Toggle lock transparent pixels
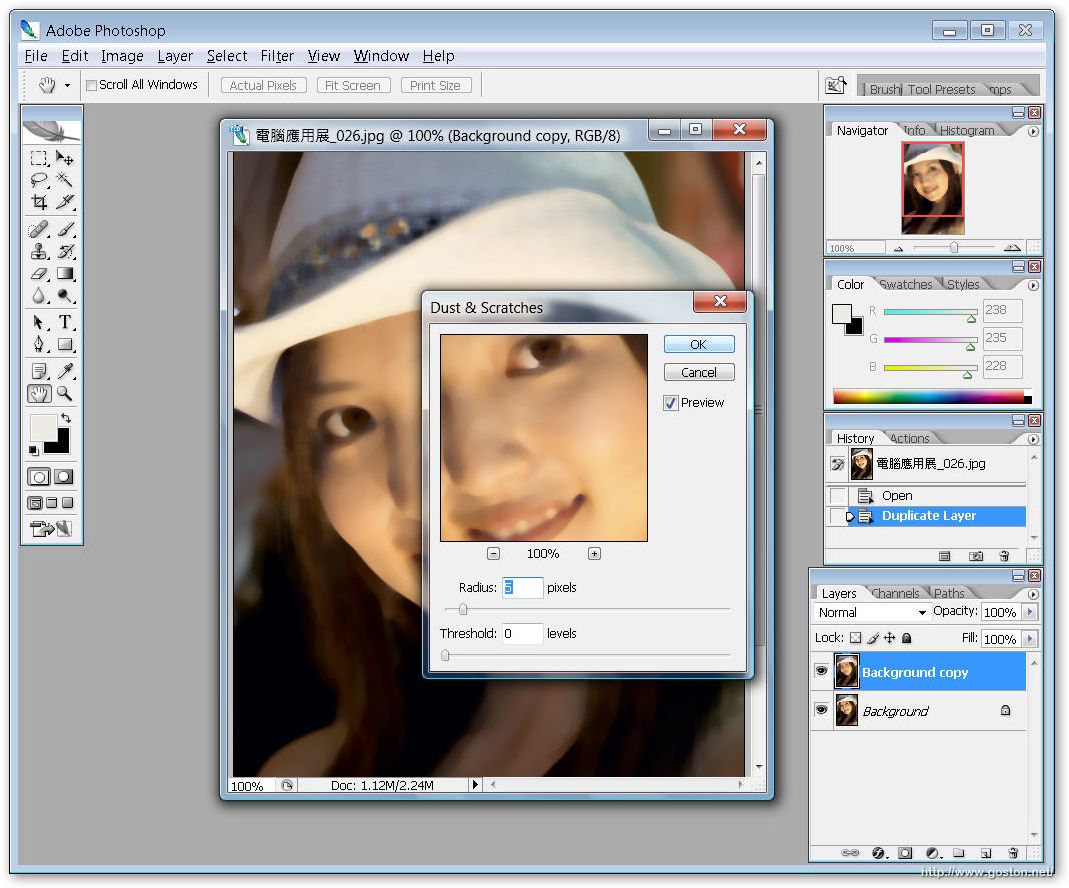Screen dimensions: 1069x888 tap(856, 638)
